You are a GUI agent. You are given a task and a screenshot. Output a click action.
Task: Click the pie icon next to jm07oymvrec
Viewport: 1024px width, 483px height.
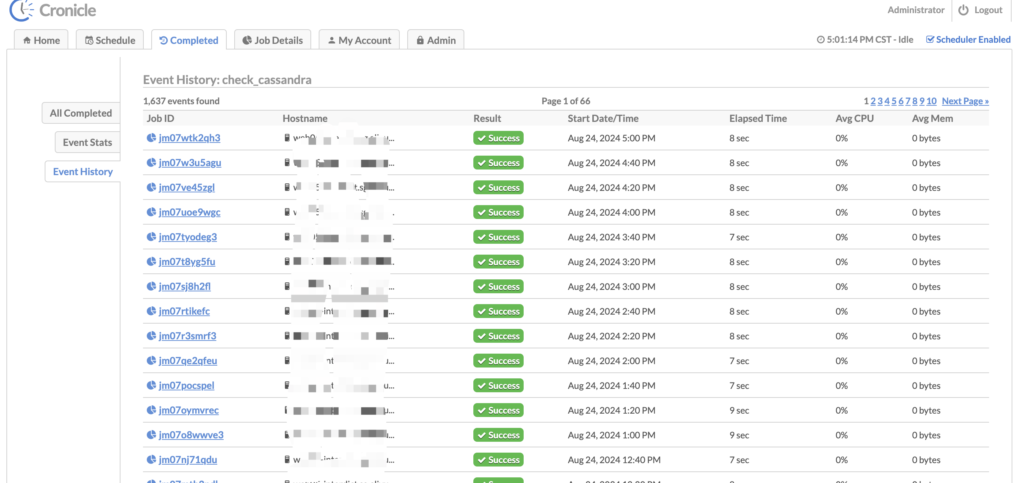coord(151,411)
